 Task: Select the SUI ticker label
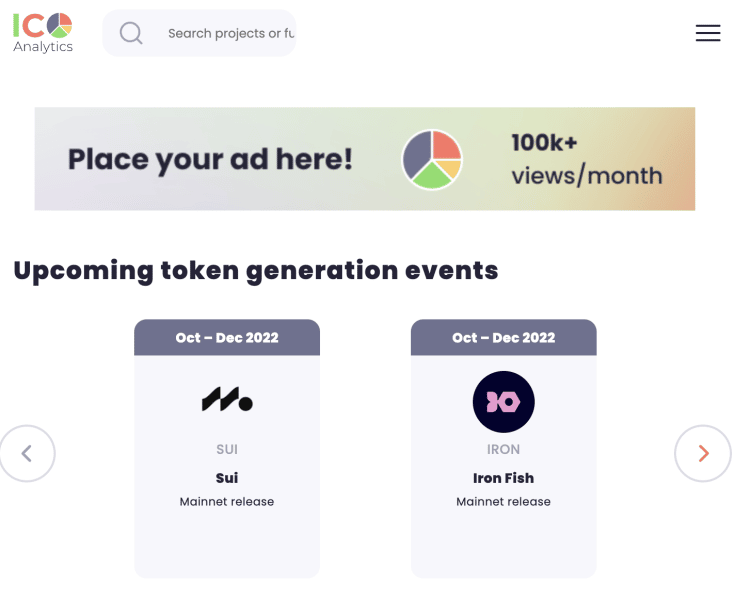[x=227, y=449]
